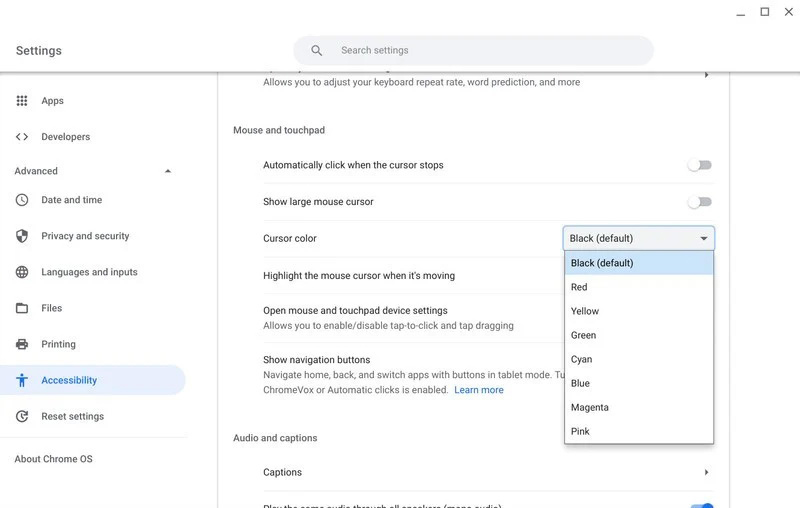Click the Files folder icon
This screenshot has height=508, width=800.
tap(22, 308)
